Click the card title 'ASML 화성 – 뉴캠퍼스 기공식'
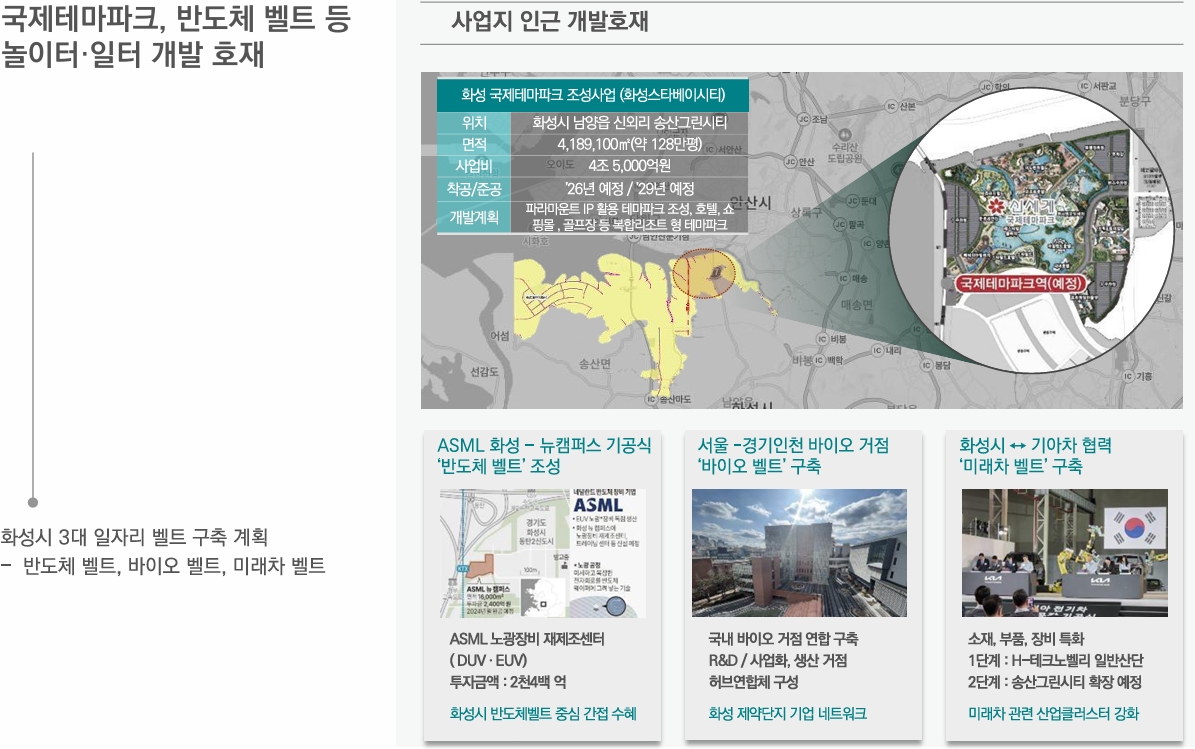 544,445
